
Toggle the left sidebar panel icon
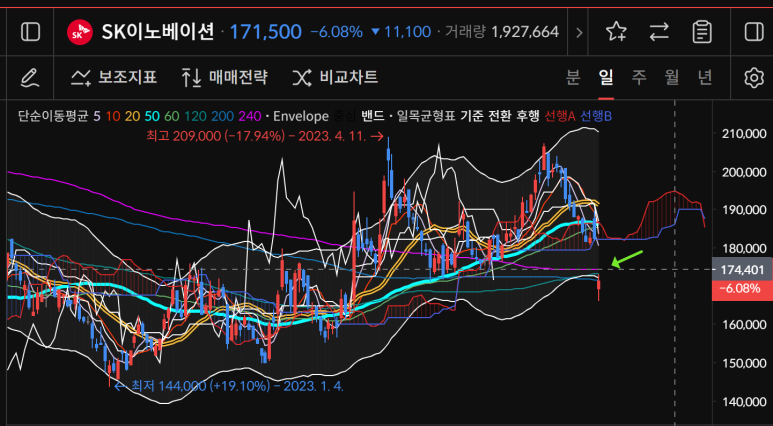point(30,32)
